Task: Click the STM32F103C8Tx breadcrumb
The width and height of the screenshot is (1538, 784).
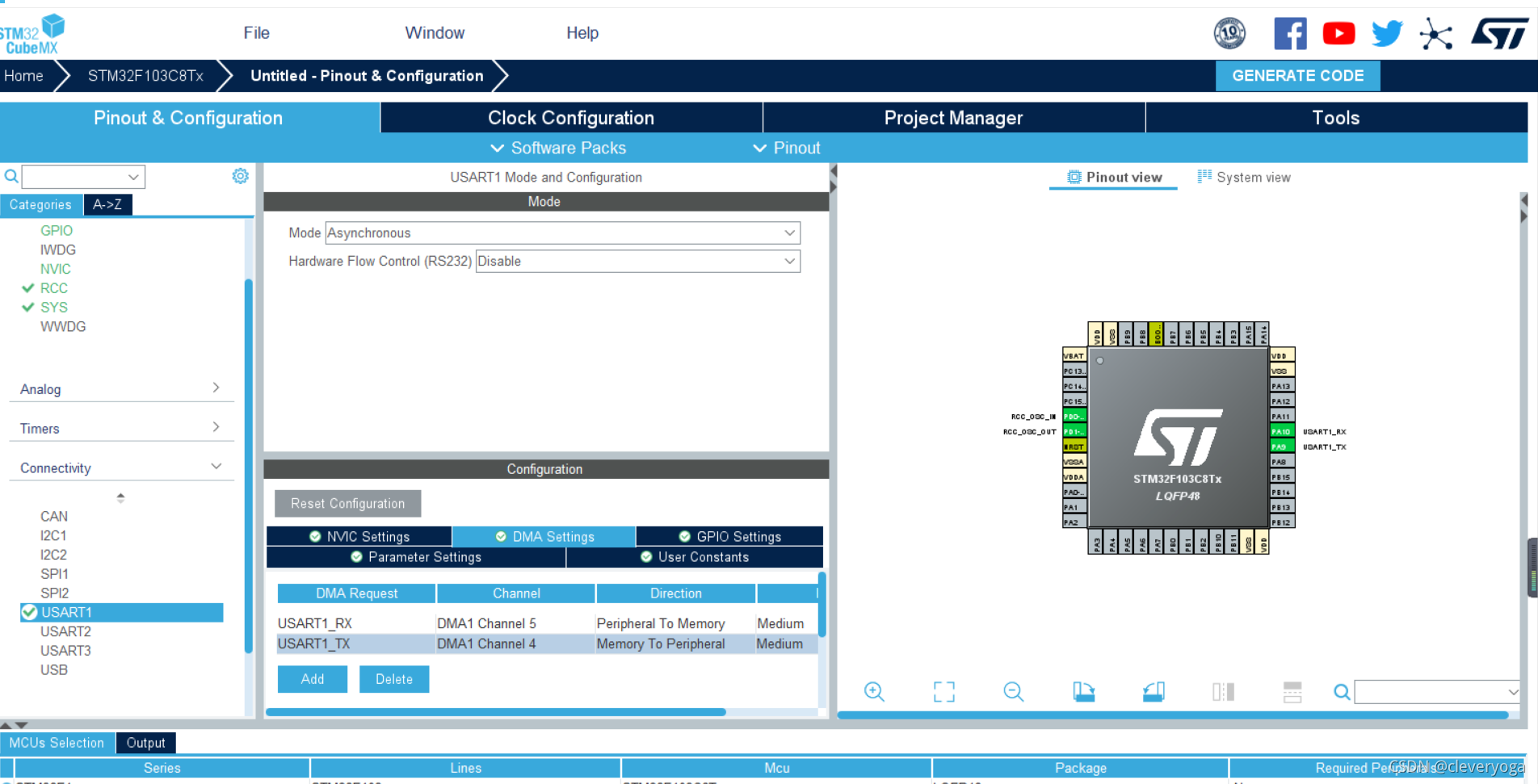Action: pos(145,76)
